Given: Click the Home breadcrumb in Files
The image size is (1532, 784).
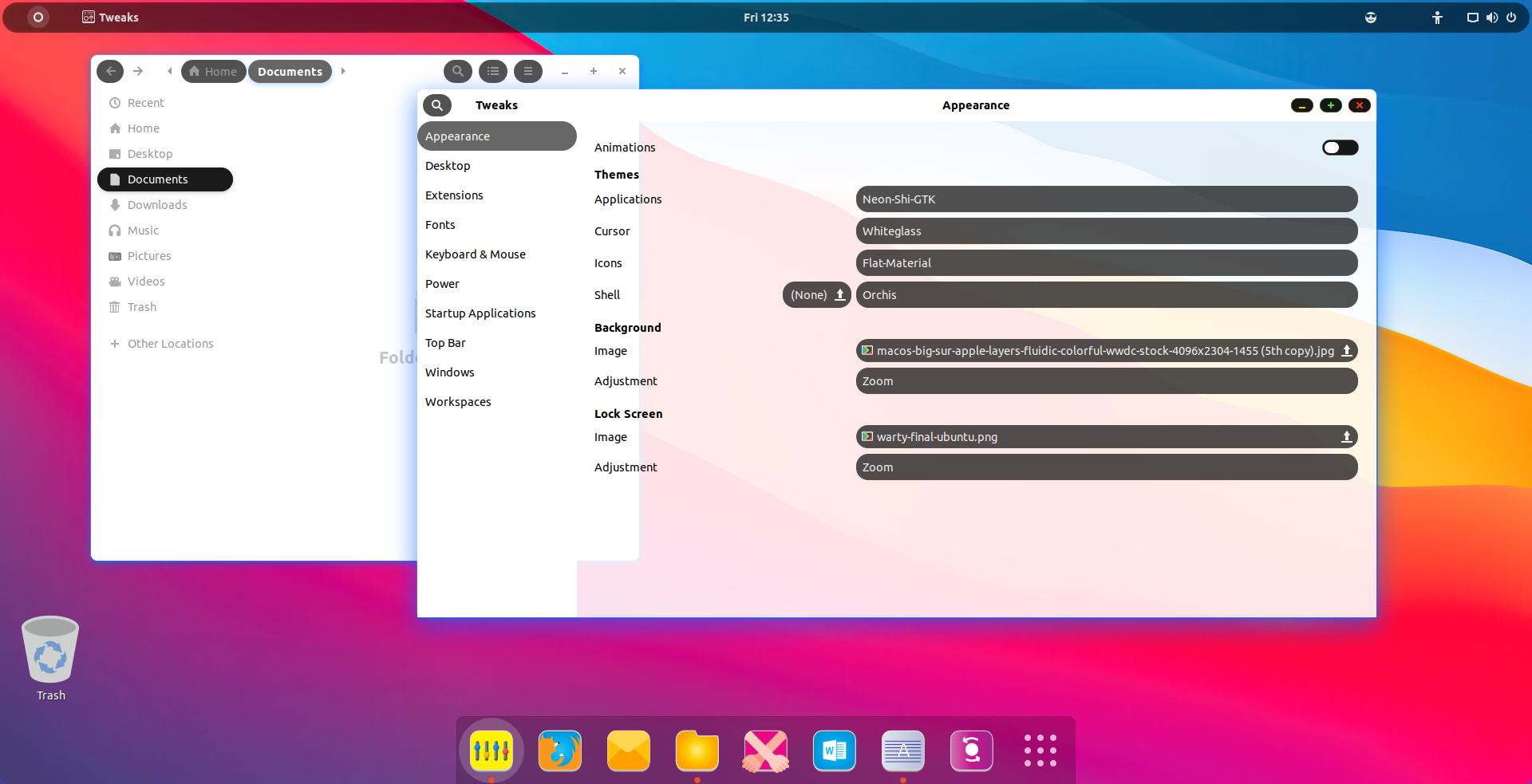Looking at the screenshot, I should pyautogui.click(x=213, y=72).
